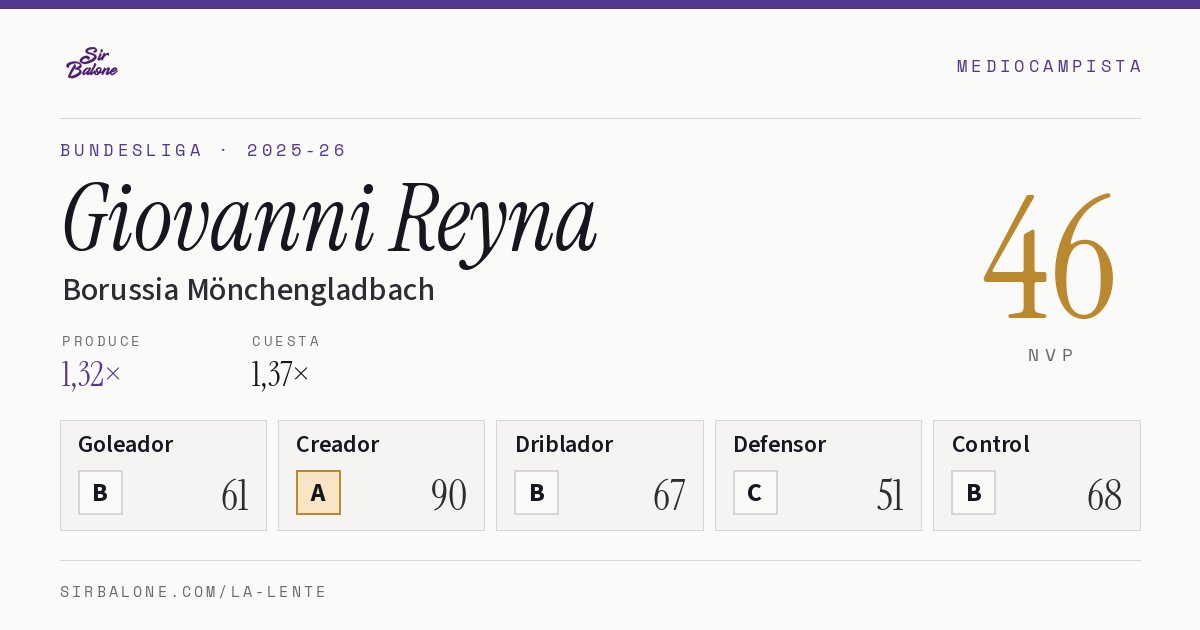Click the PRODUCE label

pyautogui.click(x=102, y=341)
